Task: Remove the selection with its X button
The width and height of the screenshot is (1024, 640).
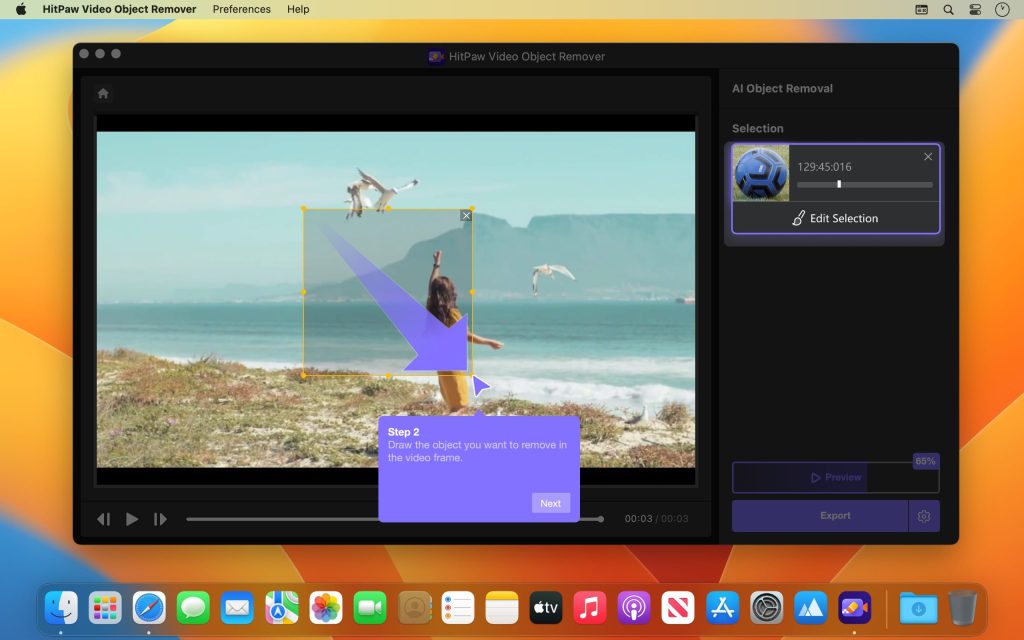Action: (x=928, y=156)
